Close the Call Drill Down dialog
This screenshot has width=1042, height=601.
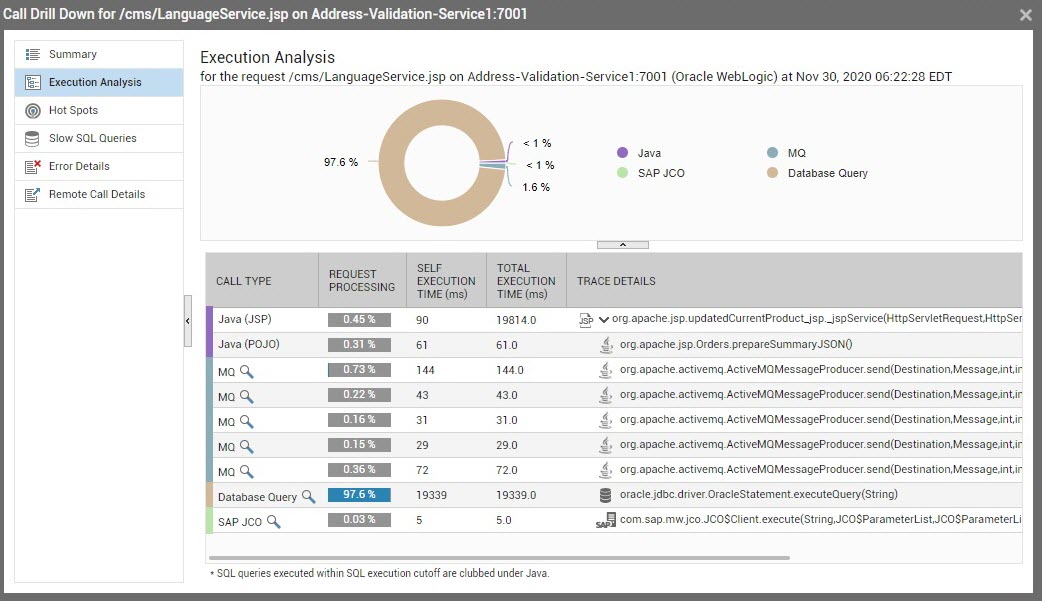[x=1025, y=15]
